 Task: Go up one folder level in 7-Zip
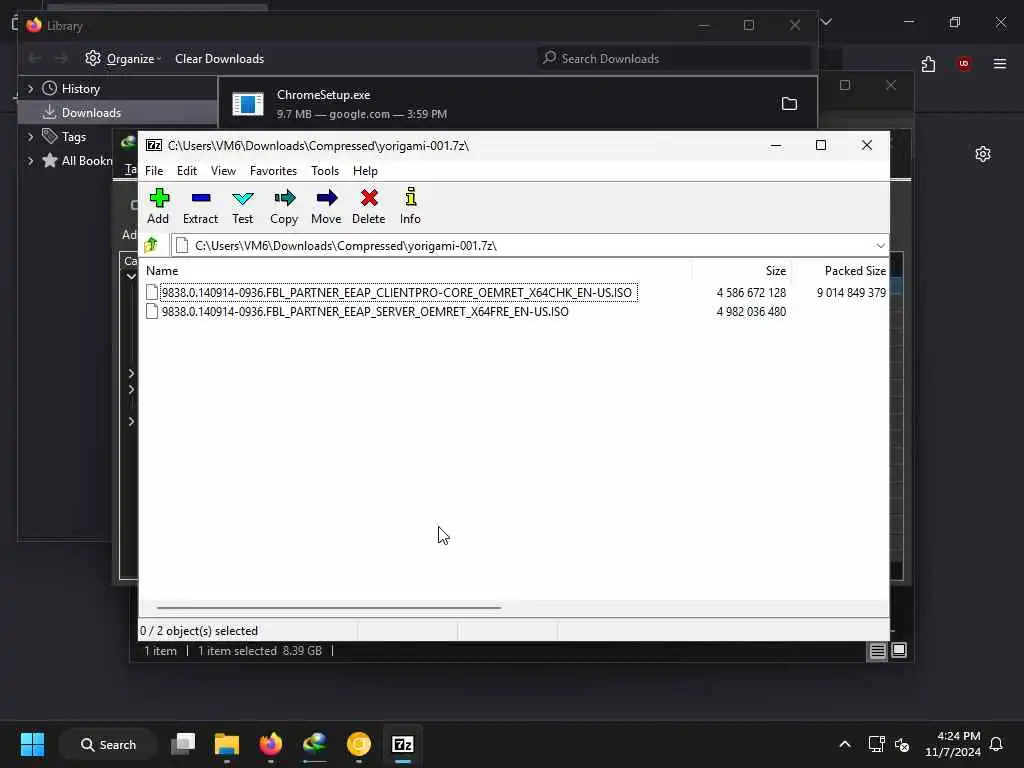(x=152, y=245)
